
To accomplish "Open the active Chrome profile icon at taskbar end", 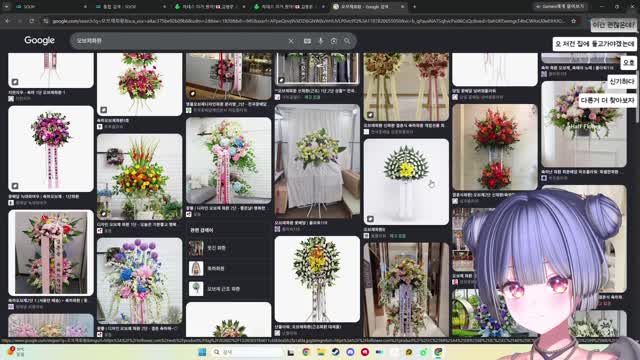I will 438,352.
